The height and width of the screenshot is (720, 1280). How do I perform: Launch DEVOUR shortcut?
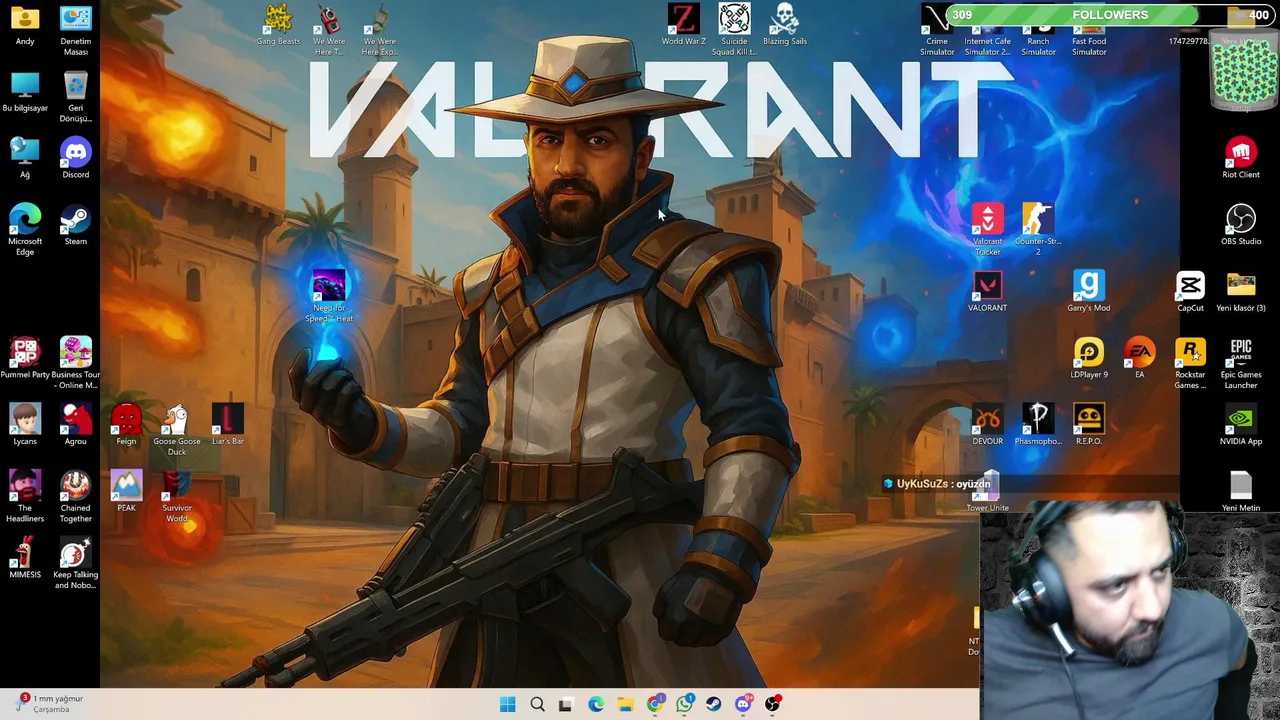987,426
